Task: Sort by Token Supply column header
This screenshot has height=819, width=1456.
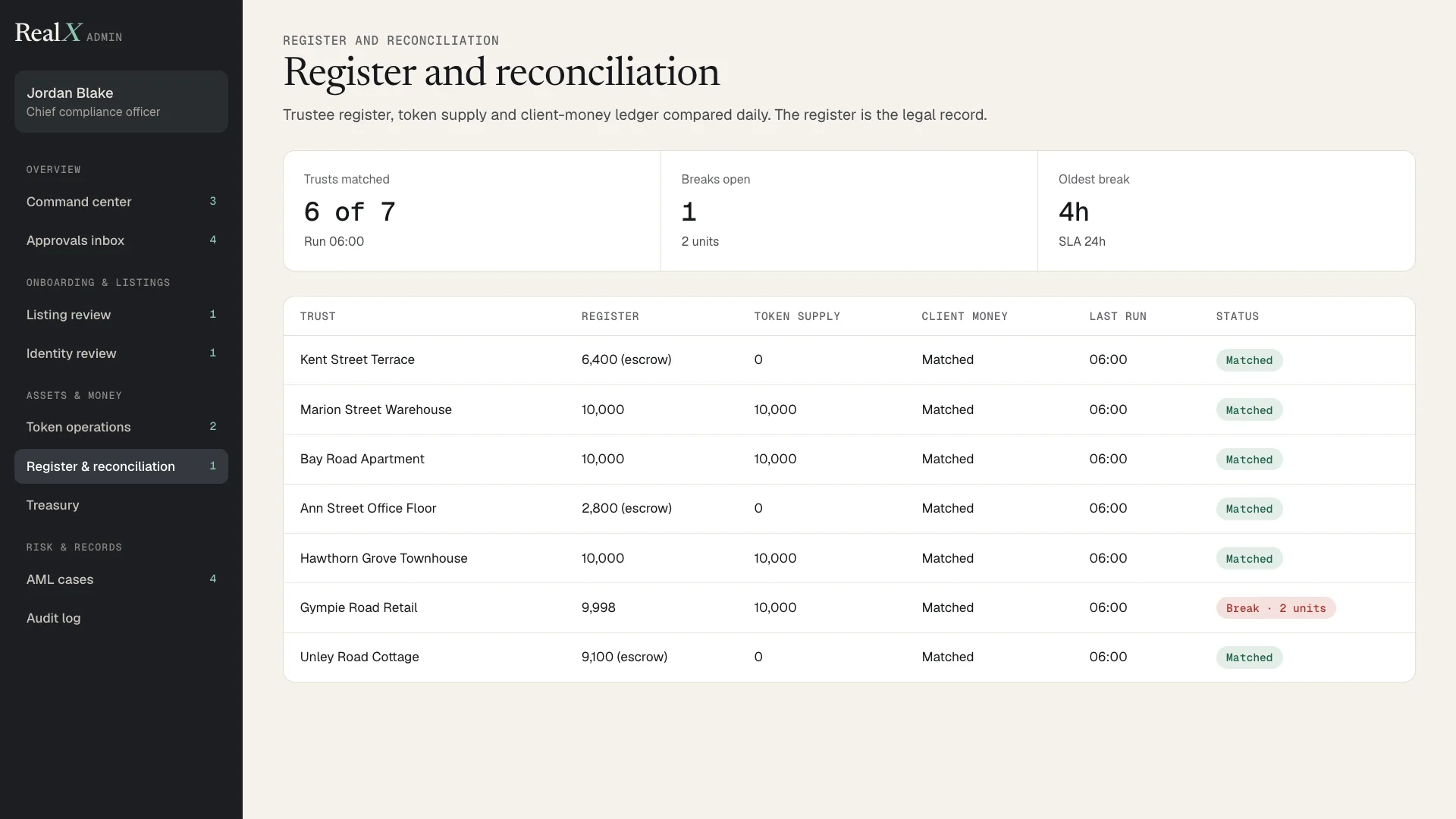Action: click(797, 316)
